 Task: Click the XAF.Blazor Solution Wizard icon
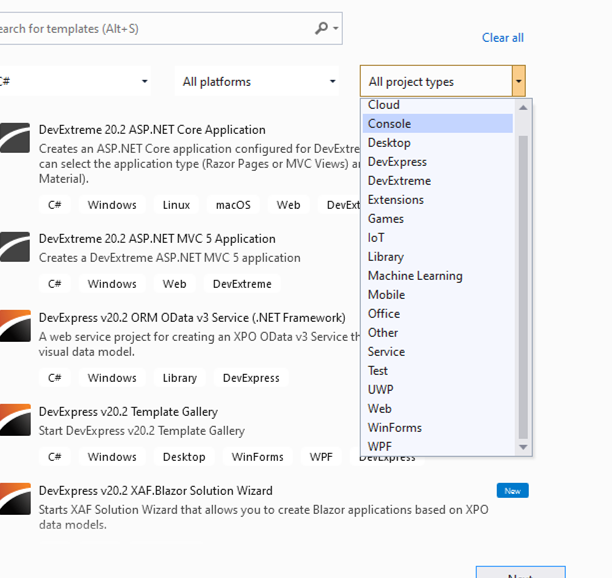(x=15, y=499)
